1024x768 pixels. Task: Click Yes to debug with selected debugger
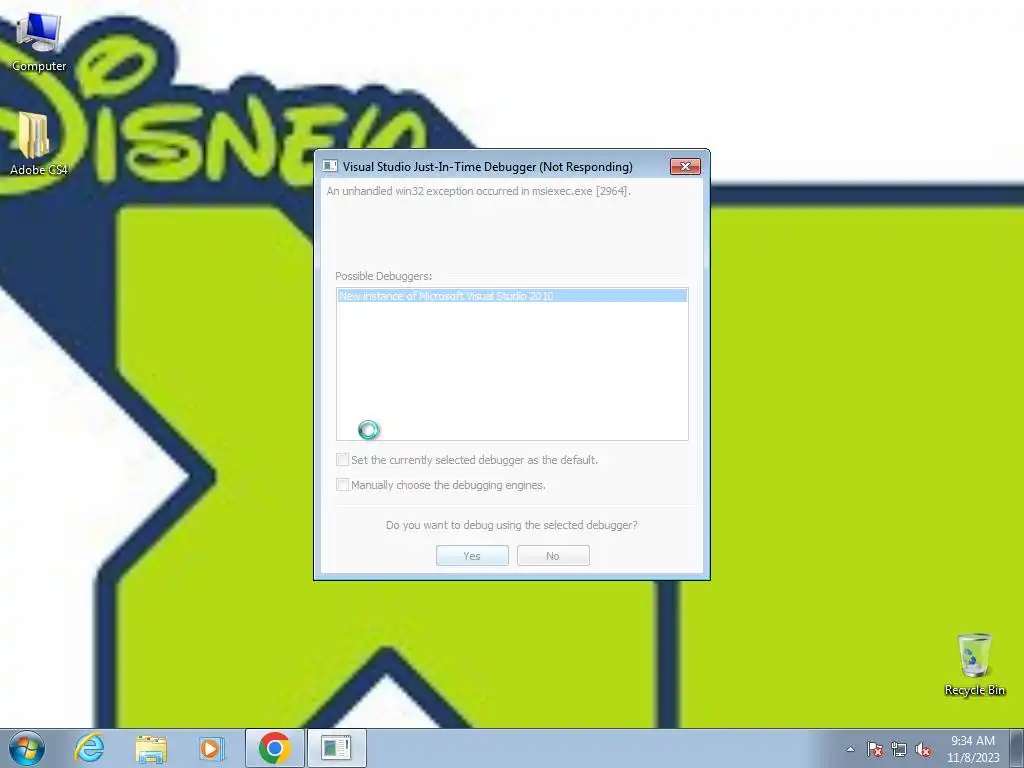point(472,556)
